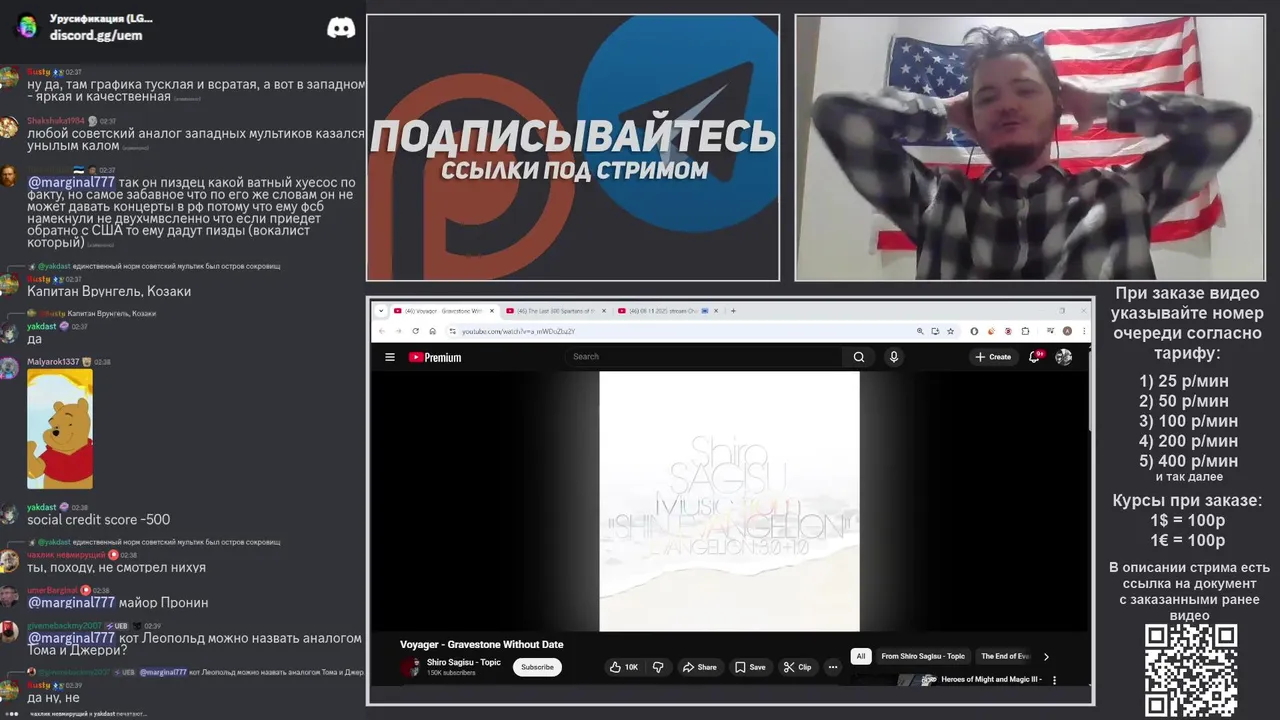1280x720 pixels.
Task: Open the tab search dropdown arrow
Action: coord(381,311)
